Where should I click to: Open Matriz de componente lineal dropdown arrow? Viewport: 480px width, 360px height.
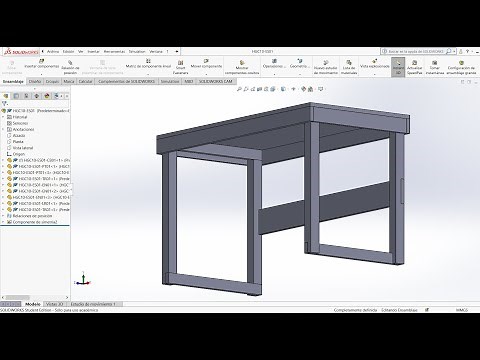click(148, 74)
